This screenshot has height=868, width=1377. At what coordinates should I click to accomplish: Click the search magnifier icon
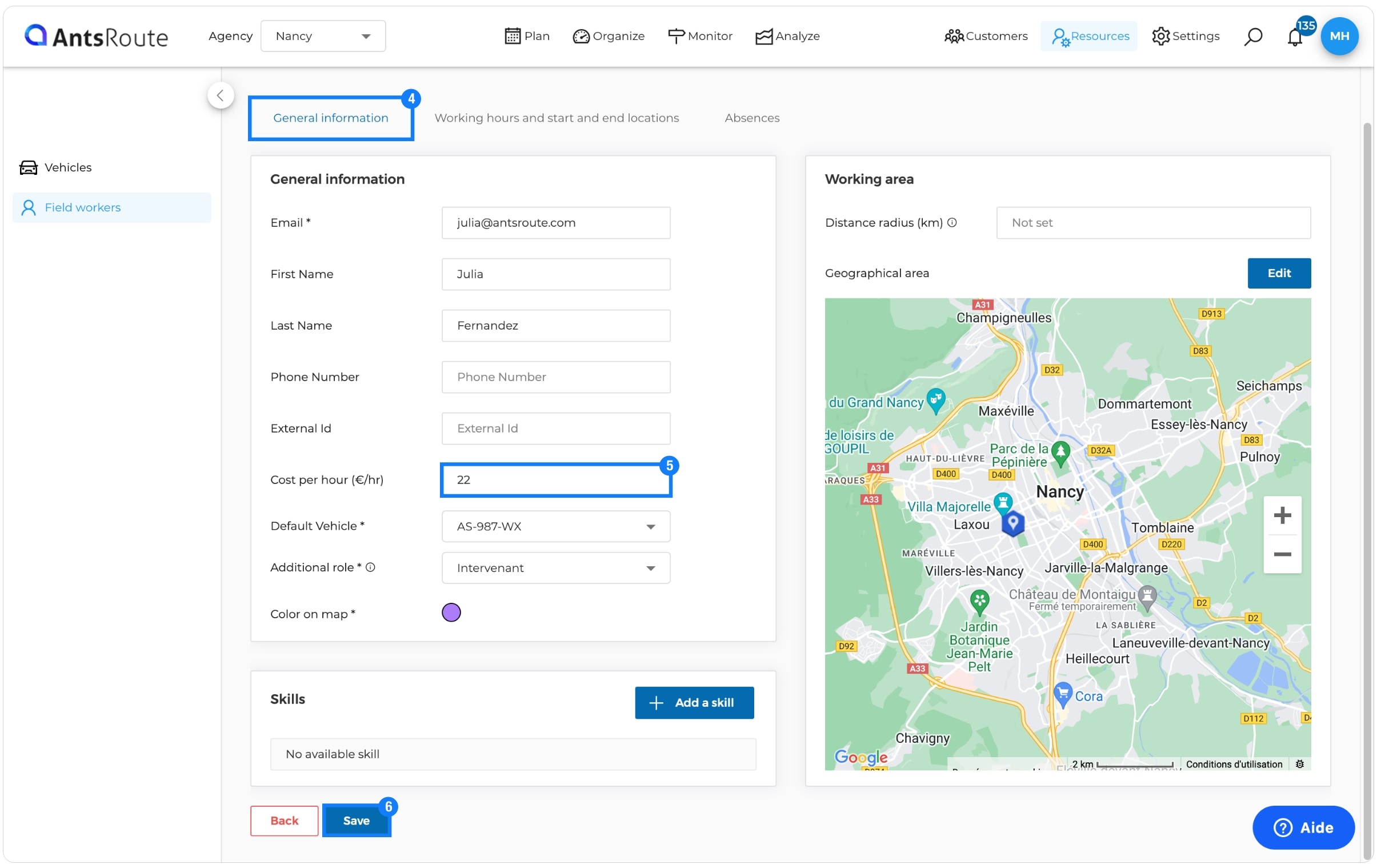point(1253,37)
